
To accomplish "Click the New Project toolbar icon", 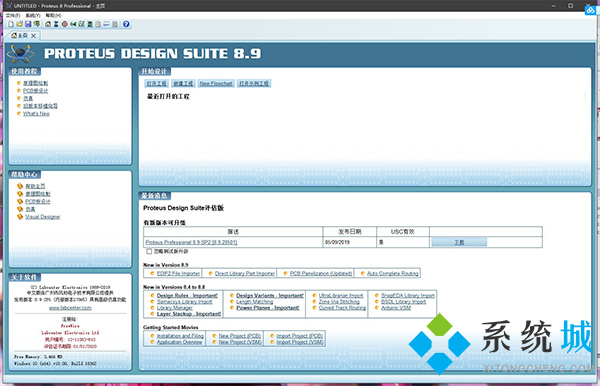I will 11,24.
